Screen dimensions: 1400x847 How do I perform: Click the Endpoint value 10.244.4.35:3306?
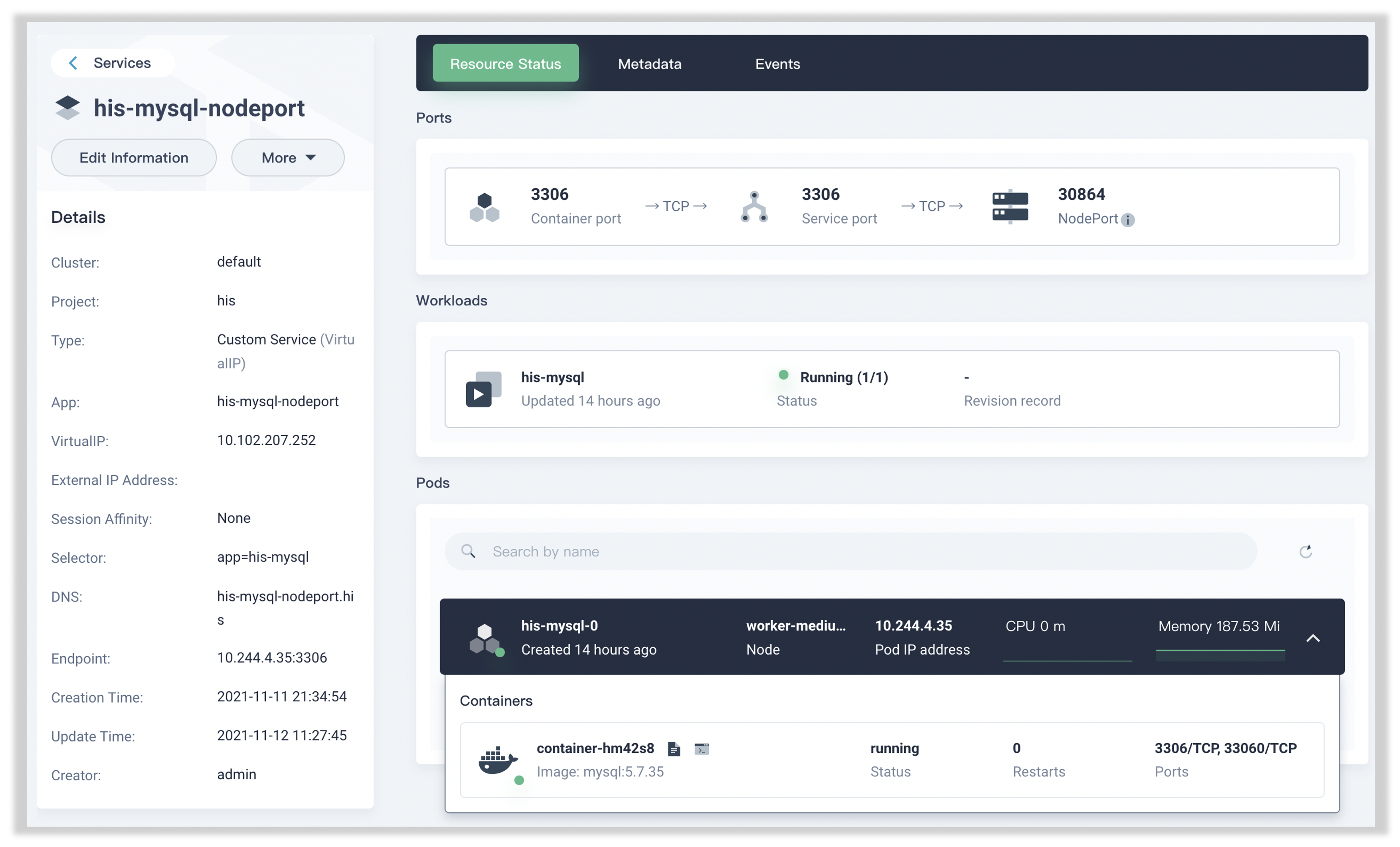(272, 657)
